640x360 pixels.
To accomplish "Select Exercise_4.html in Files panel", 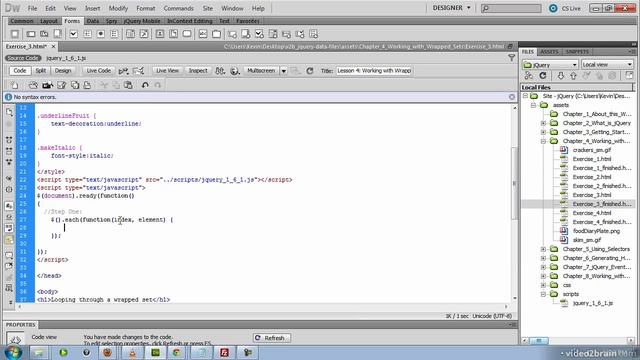I will coord(591,213).
